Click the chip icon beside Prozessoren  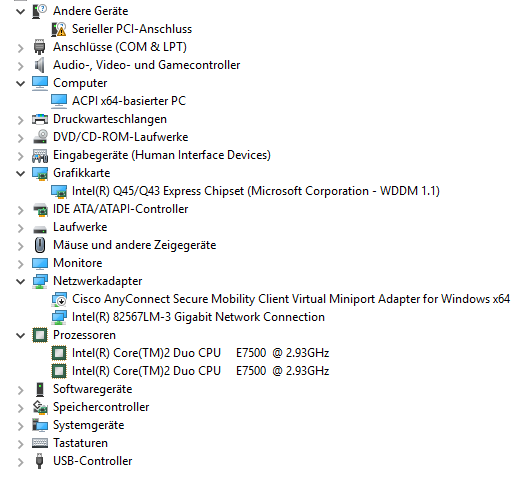click(40, 335)
